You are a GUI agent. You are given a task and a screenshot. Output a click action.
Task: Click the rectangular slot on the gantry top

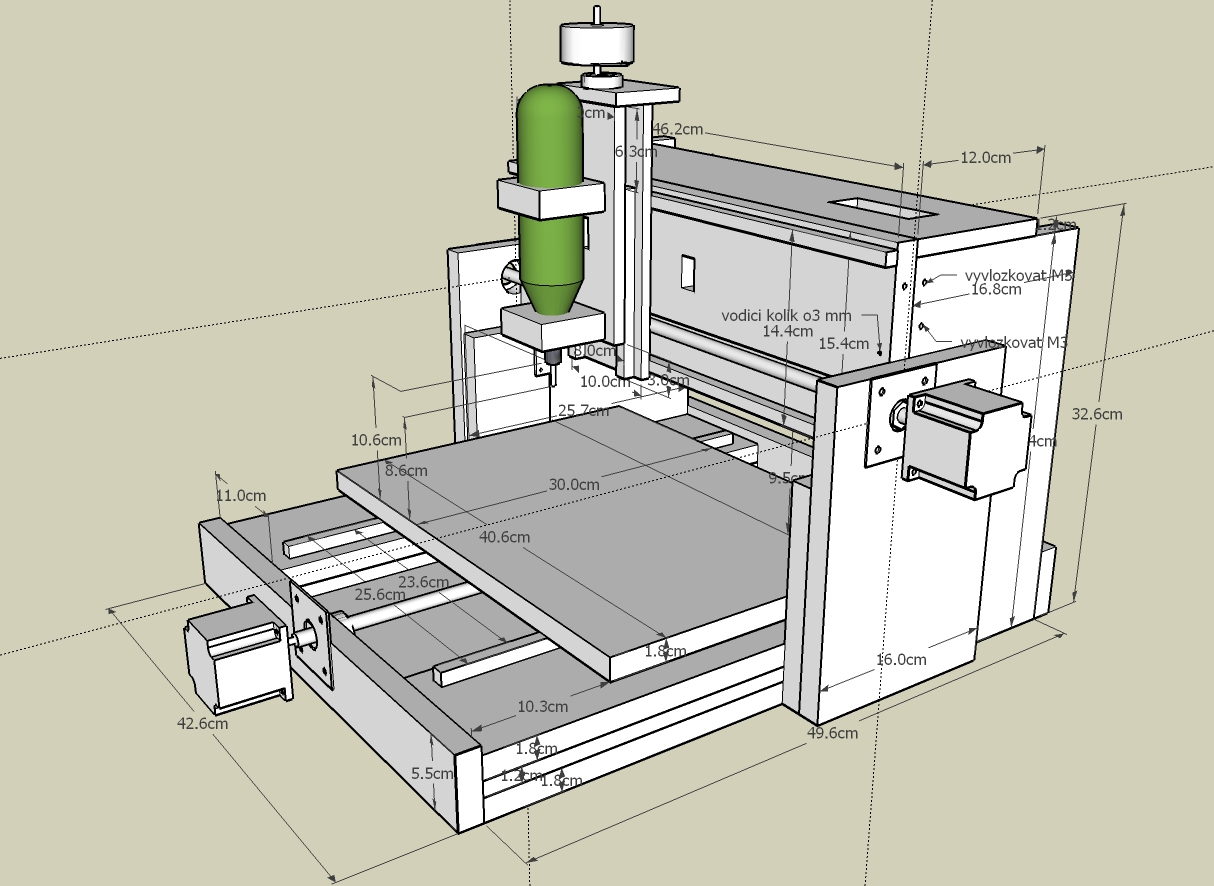click(881, 207)
